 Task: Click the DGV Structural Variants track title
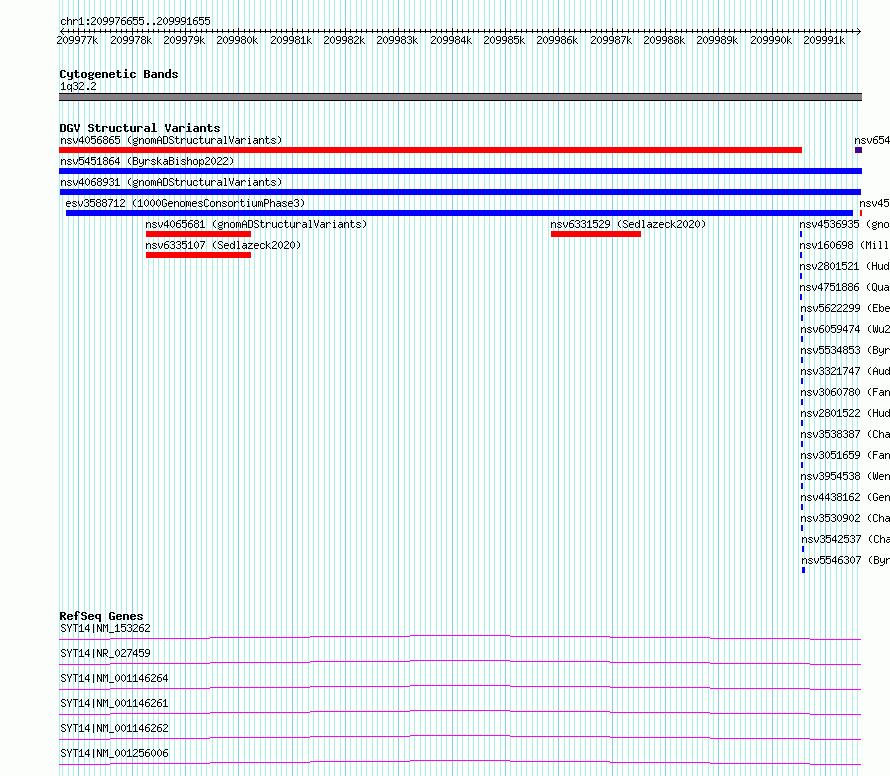tap(140, 128)
